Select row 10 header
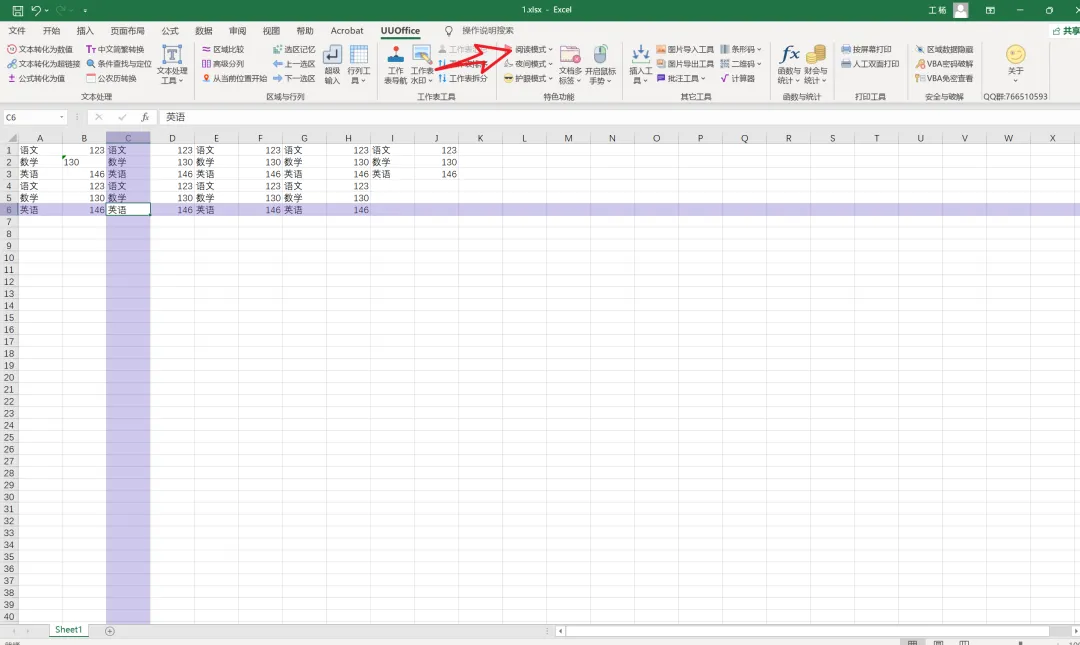This screenshot has width=1080, height=645. point(9,258)
